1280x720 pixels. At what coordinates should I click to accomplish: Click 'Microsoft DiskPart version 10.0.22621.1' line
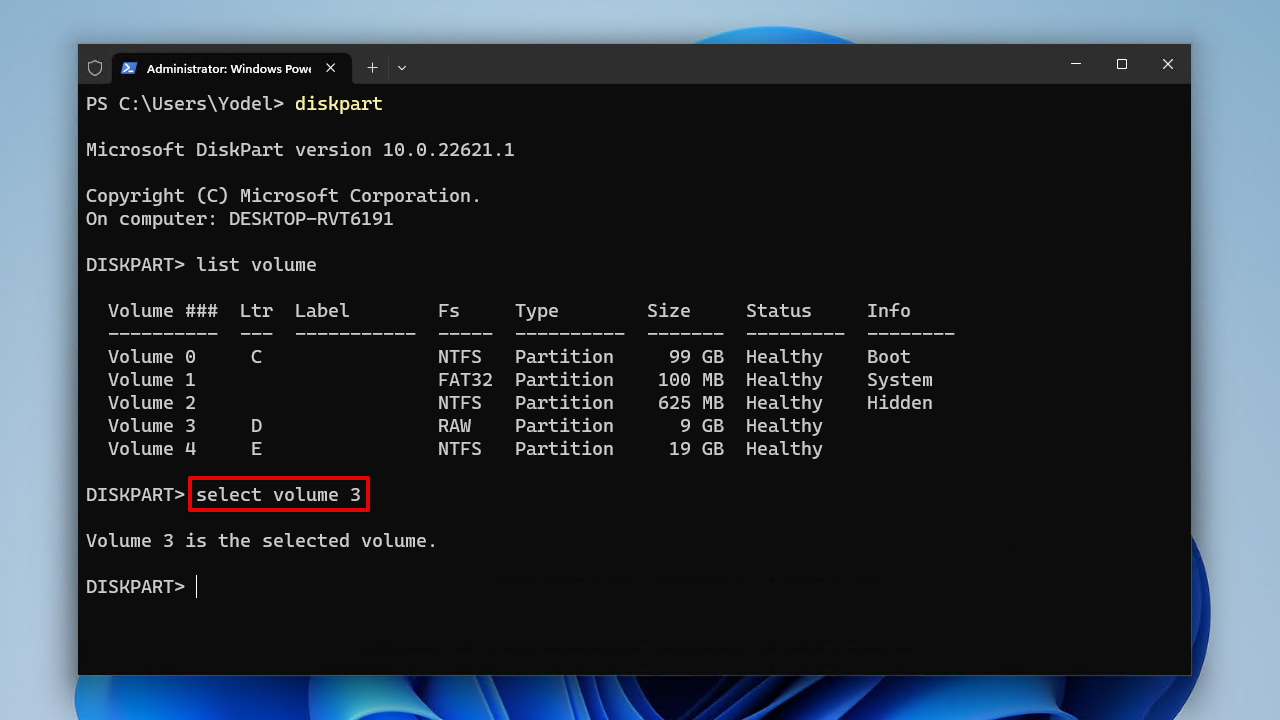(x=300, y=150)
